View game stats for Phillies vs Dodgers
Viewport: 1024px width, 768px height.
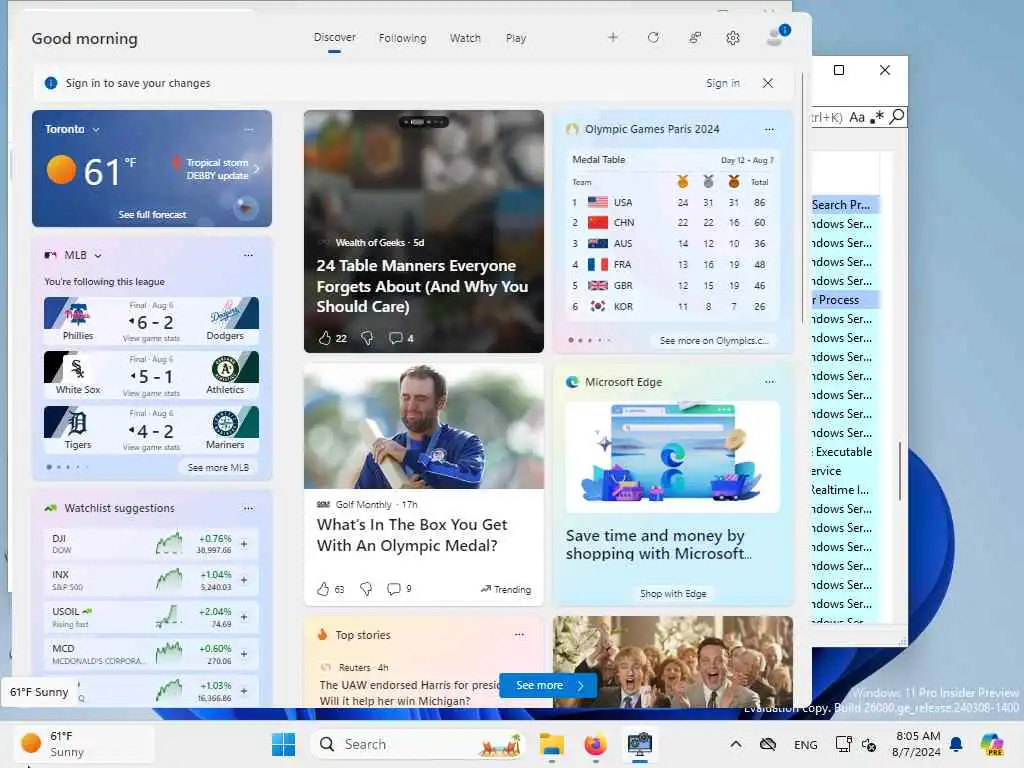click(151, 338)
